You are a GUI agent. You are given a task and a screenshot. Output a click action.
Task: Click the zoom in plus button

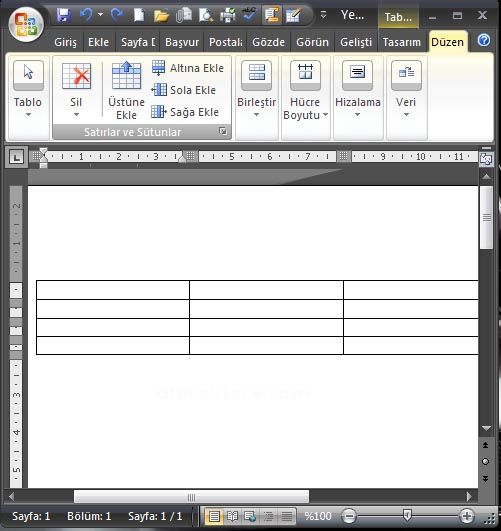coord(466,516)
